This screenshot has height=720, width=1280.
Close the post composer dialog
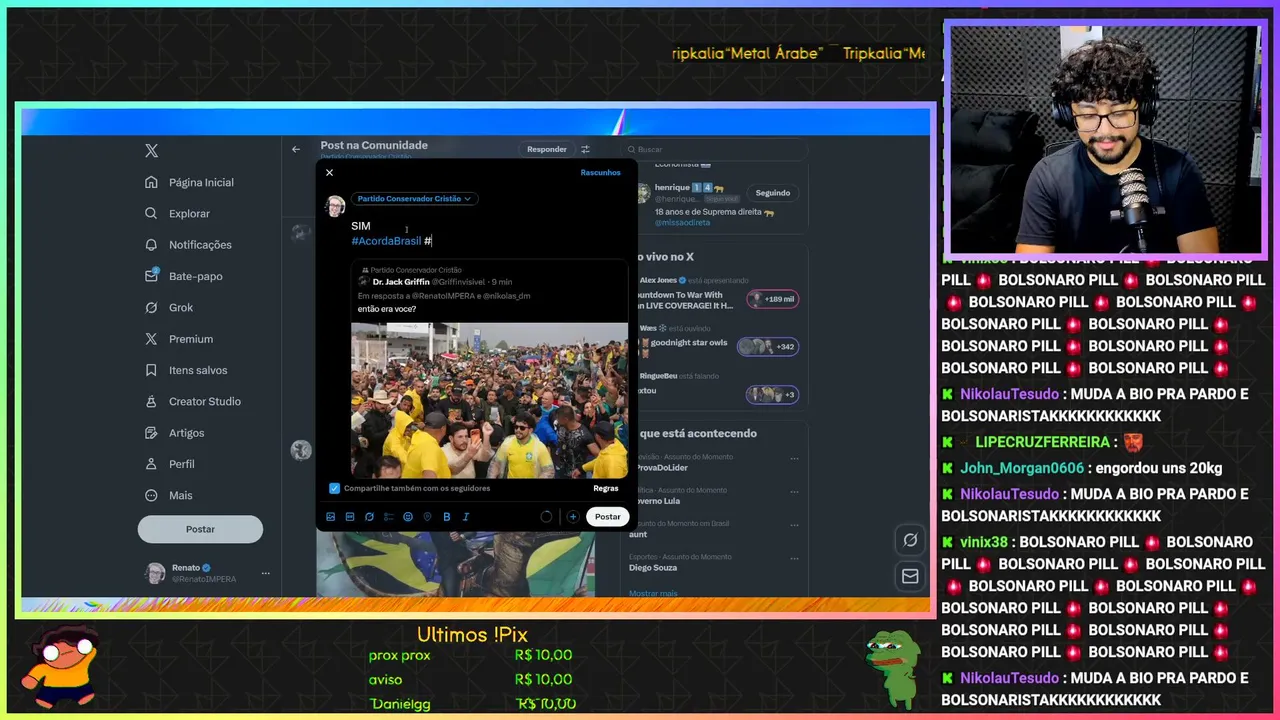tap(329, 173)
